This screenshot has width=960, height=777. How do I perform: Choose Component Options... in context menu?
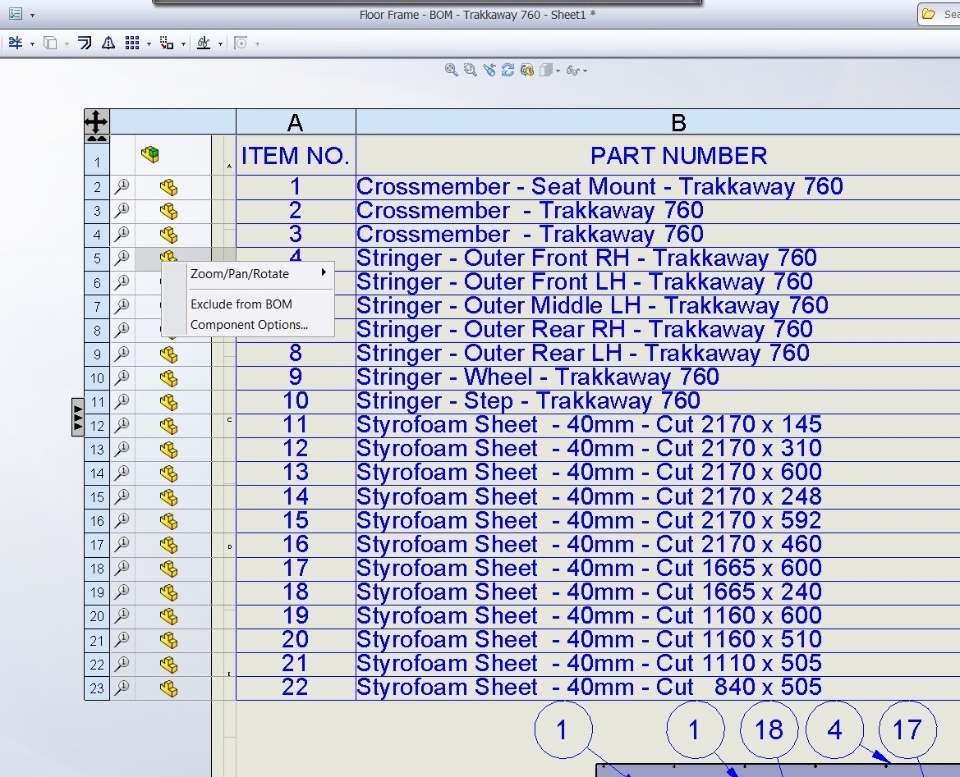point(258,325)
